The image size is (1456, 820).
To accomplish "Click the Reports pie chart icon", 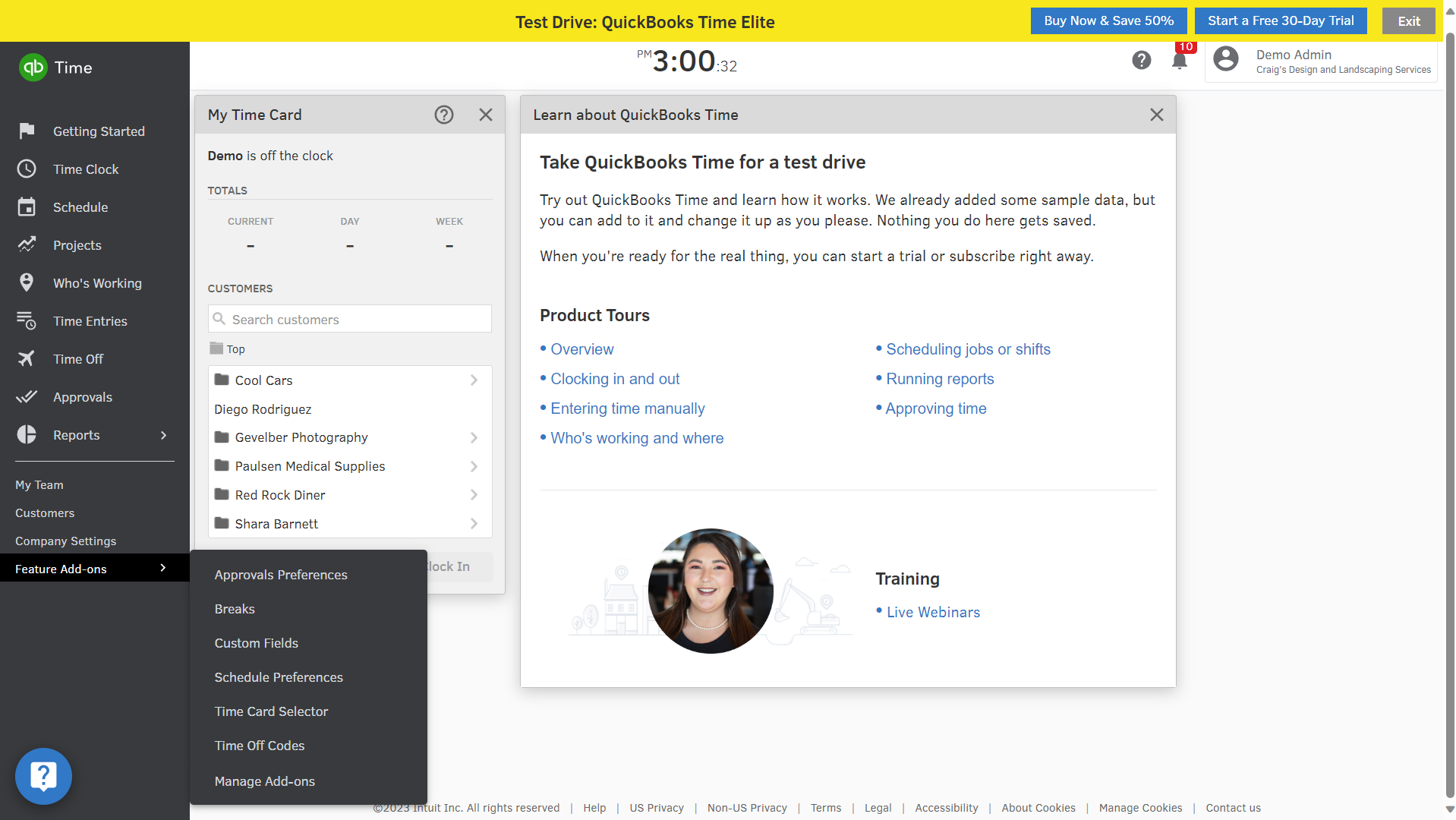I will pos(27,434).
